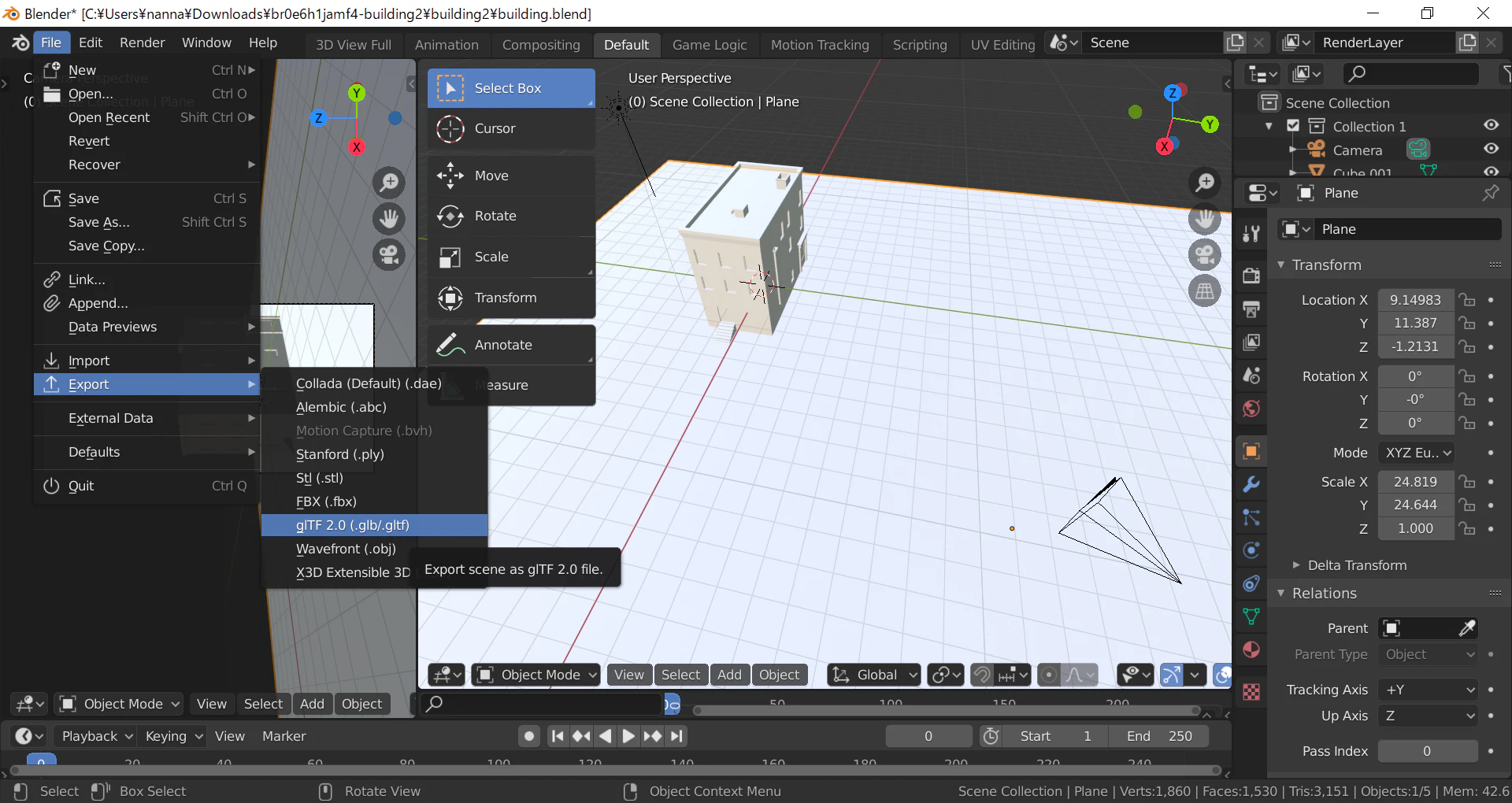1512x803 pixels.
Task: Click the Location X value slider
Action: coord(1415,300)
